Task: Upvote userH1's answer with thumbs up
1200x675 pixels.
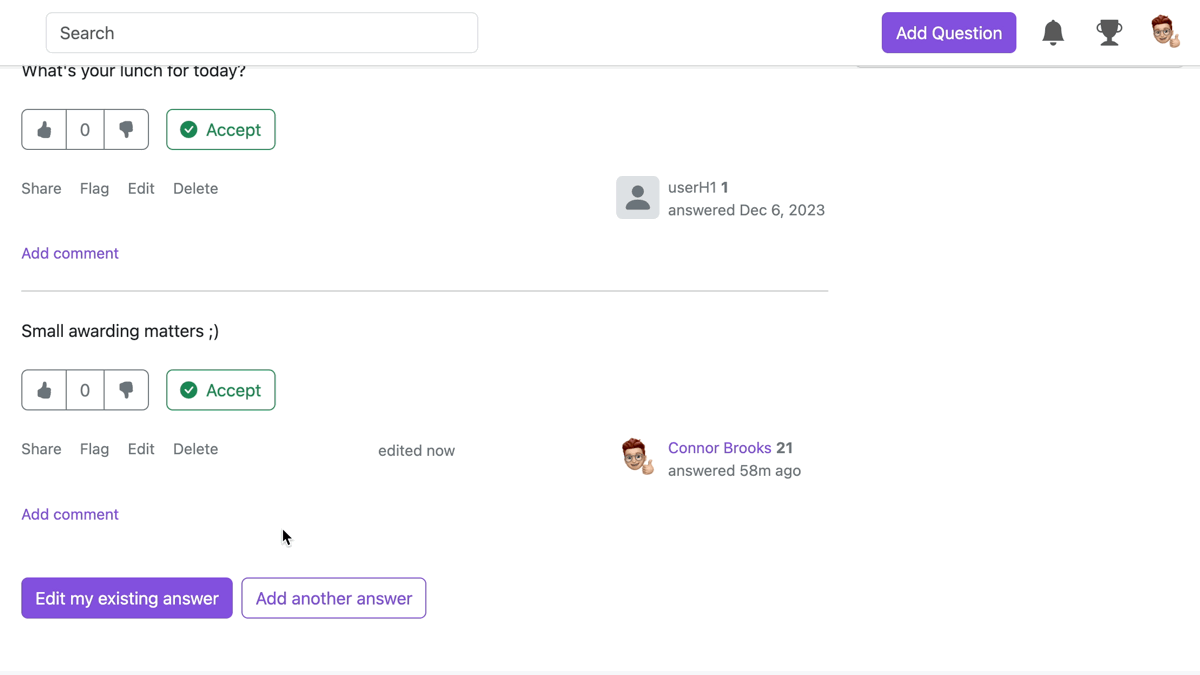Action: tap(44, 130)
